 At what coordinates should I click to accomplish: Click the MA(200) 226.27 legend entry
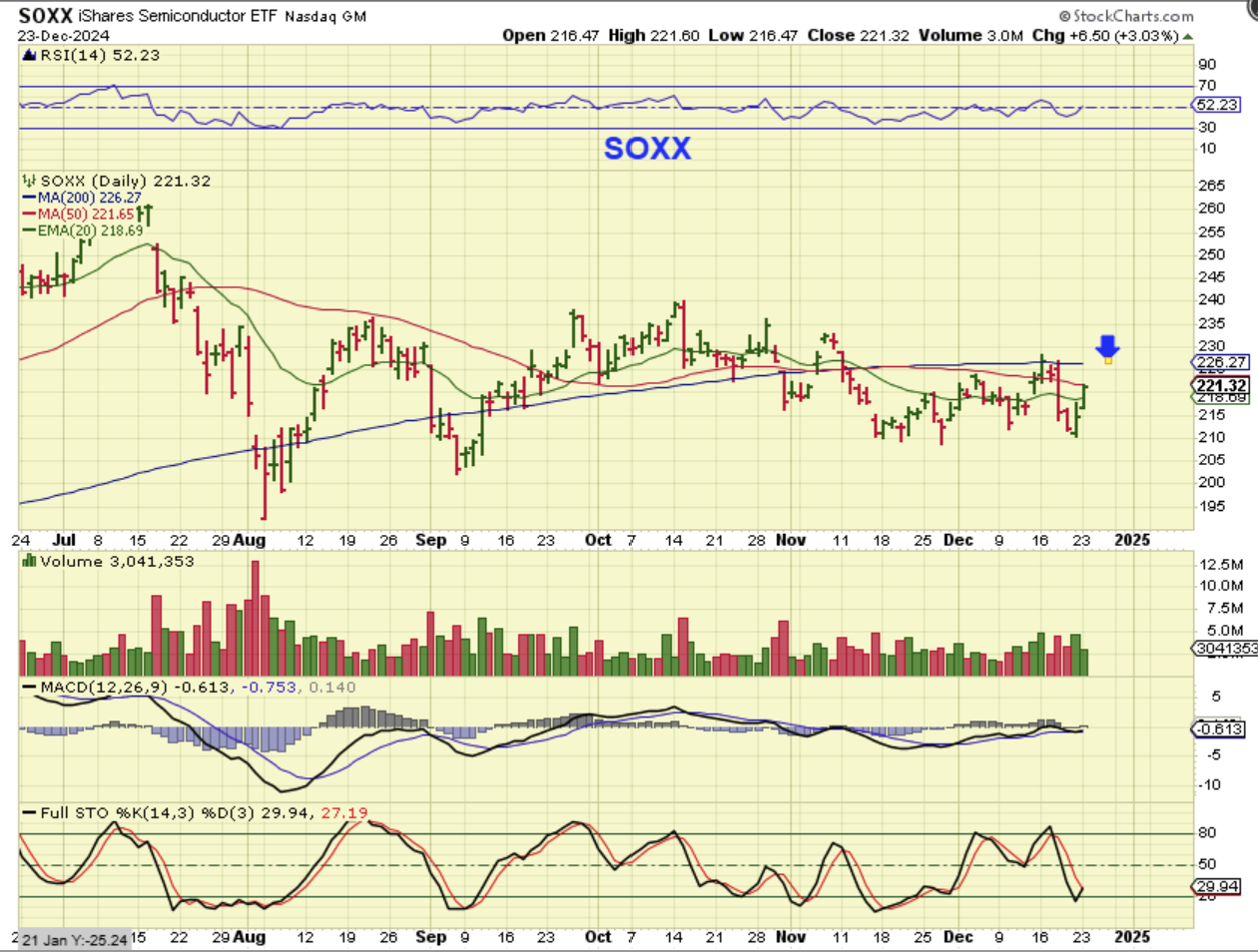click(x=82, y=198)
